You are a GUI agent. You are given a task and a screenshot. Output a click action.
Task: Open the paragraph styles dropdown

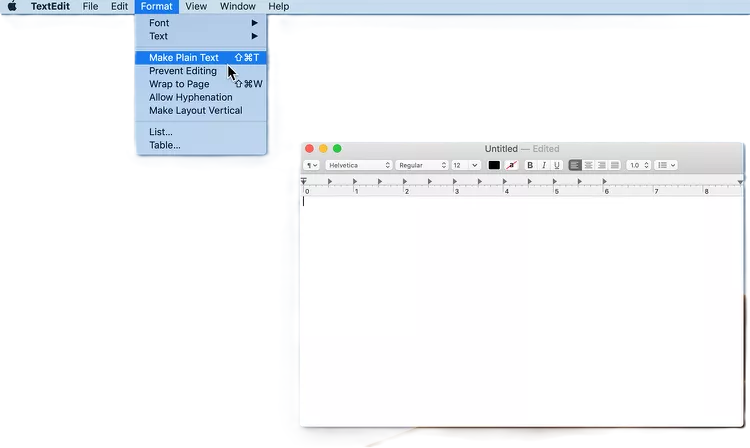pyautogui.click(x=311, y=165)
